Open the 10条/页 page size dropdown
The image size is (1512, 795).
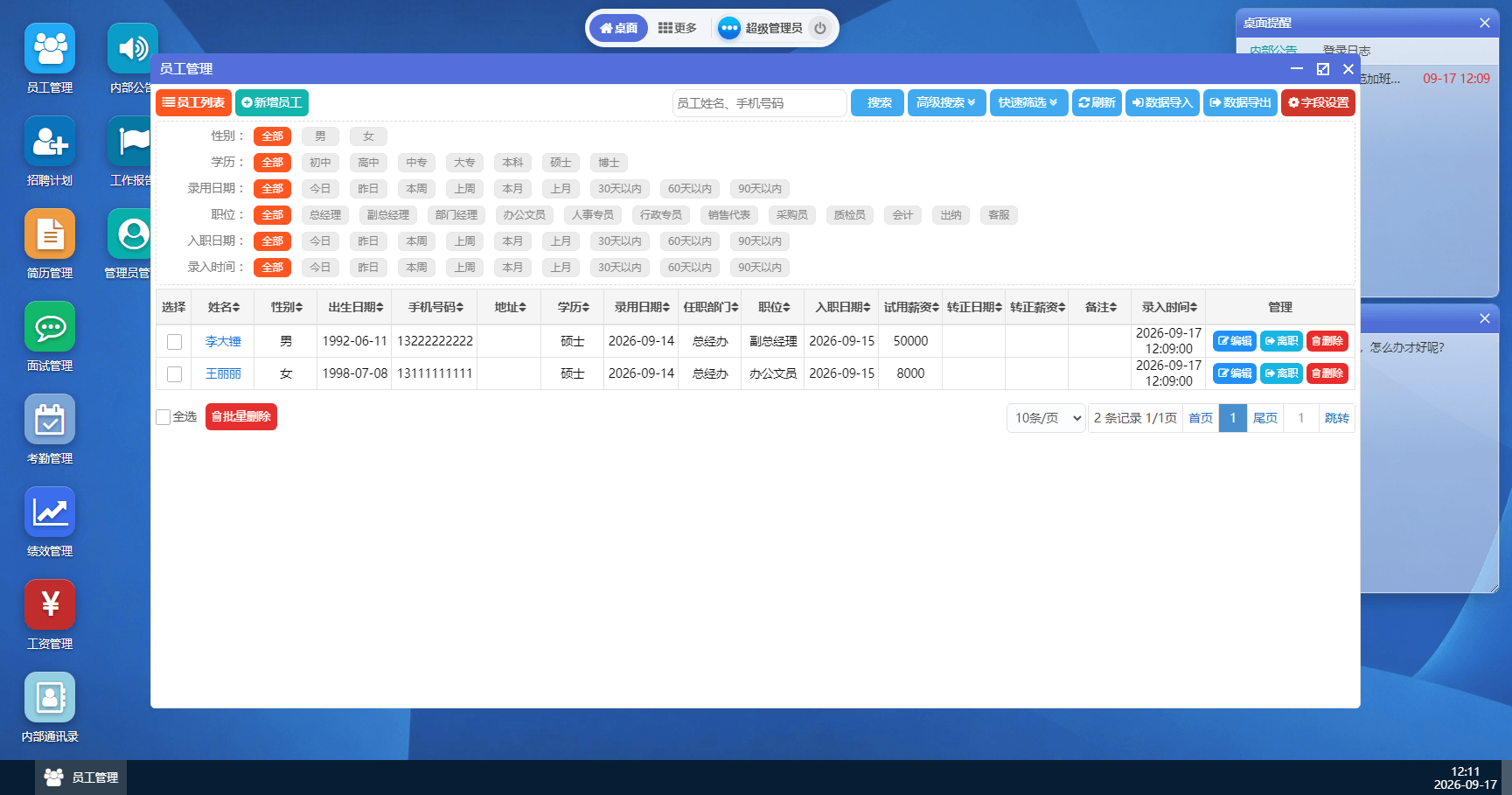pyautogui.click(x=1047, y=418)
